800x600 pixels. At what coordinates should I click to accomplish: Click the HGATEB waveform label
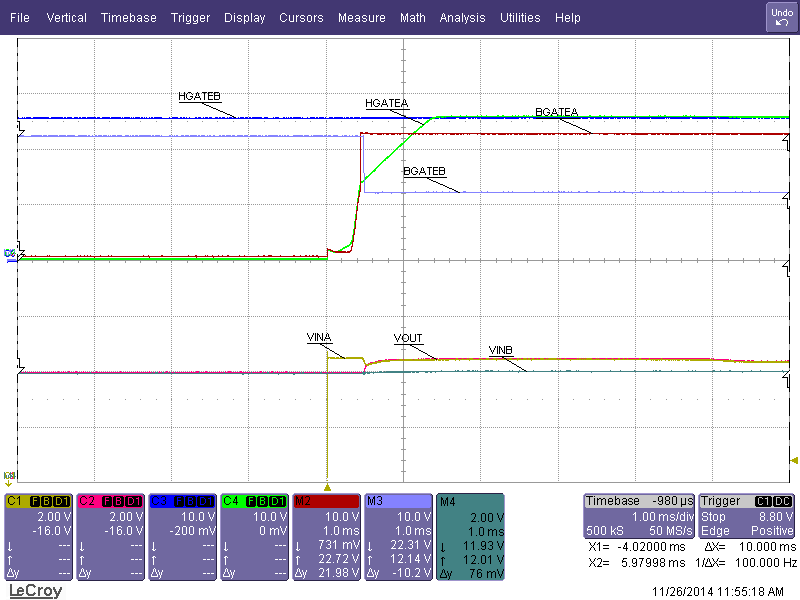(199, 96)
